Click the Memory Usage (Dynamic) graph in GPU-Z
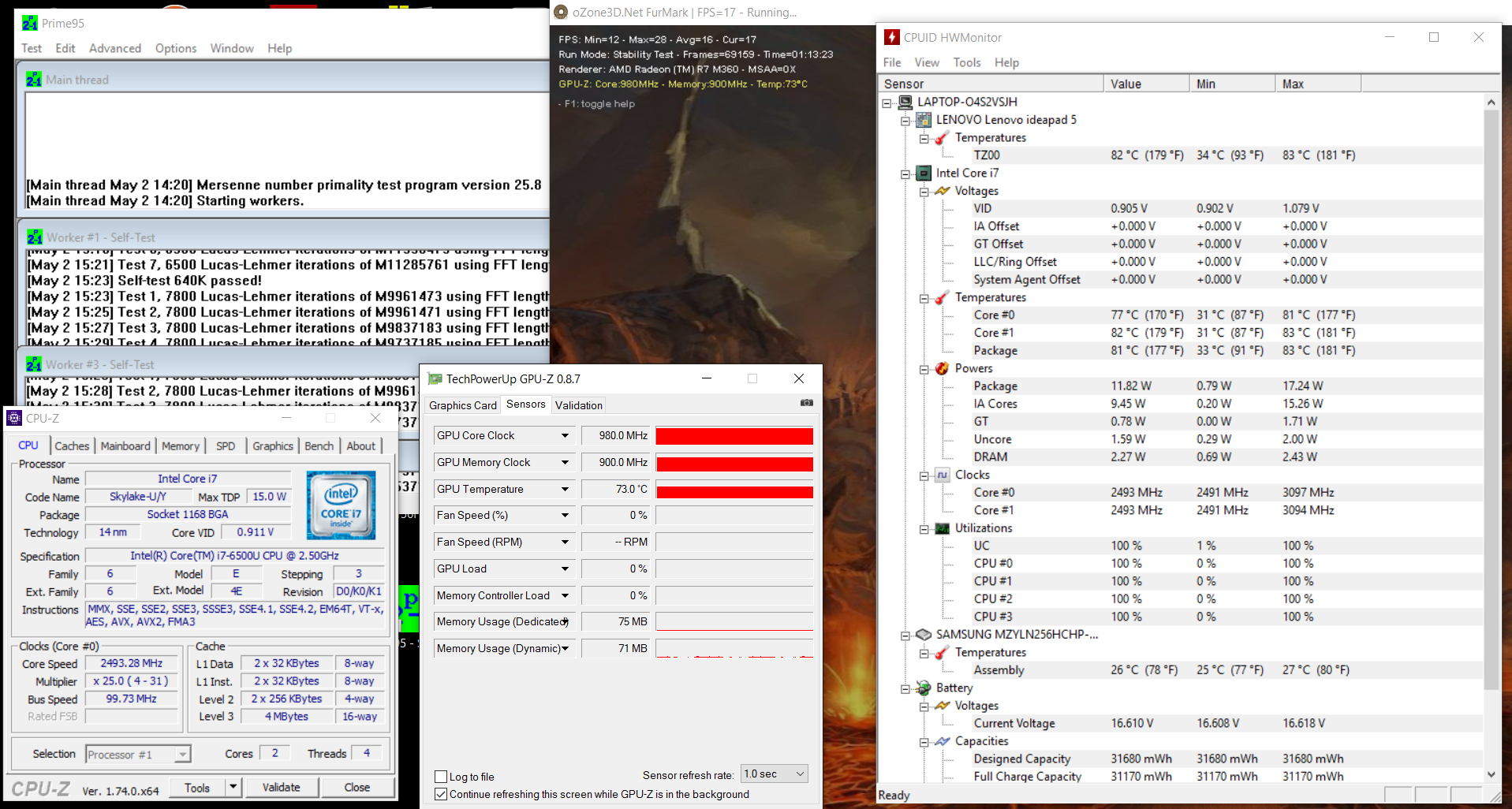 coord(734,648)
